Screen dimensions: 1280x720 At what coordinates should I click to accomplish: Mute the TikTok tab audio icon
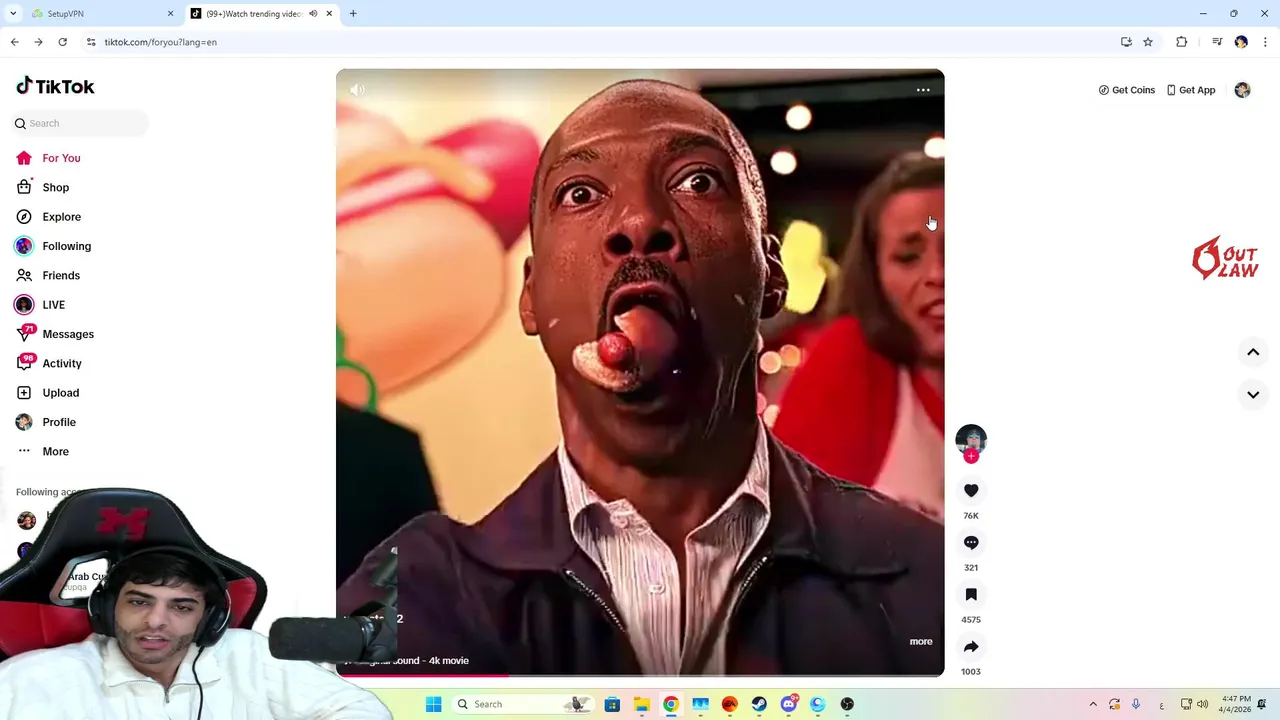pos(313,14)
